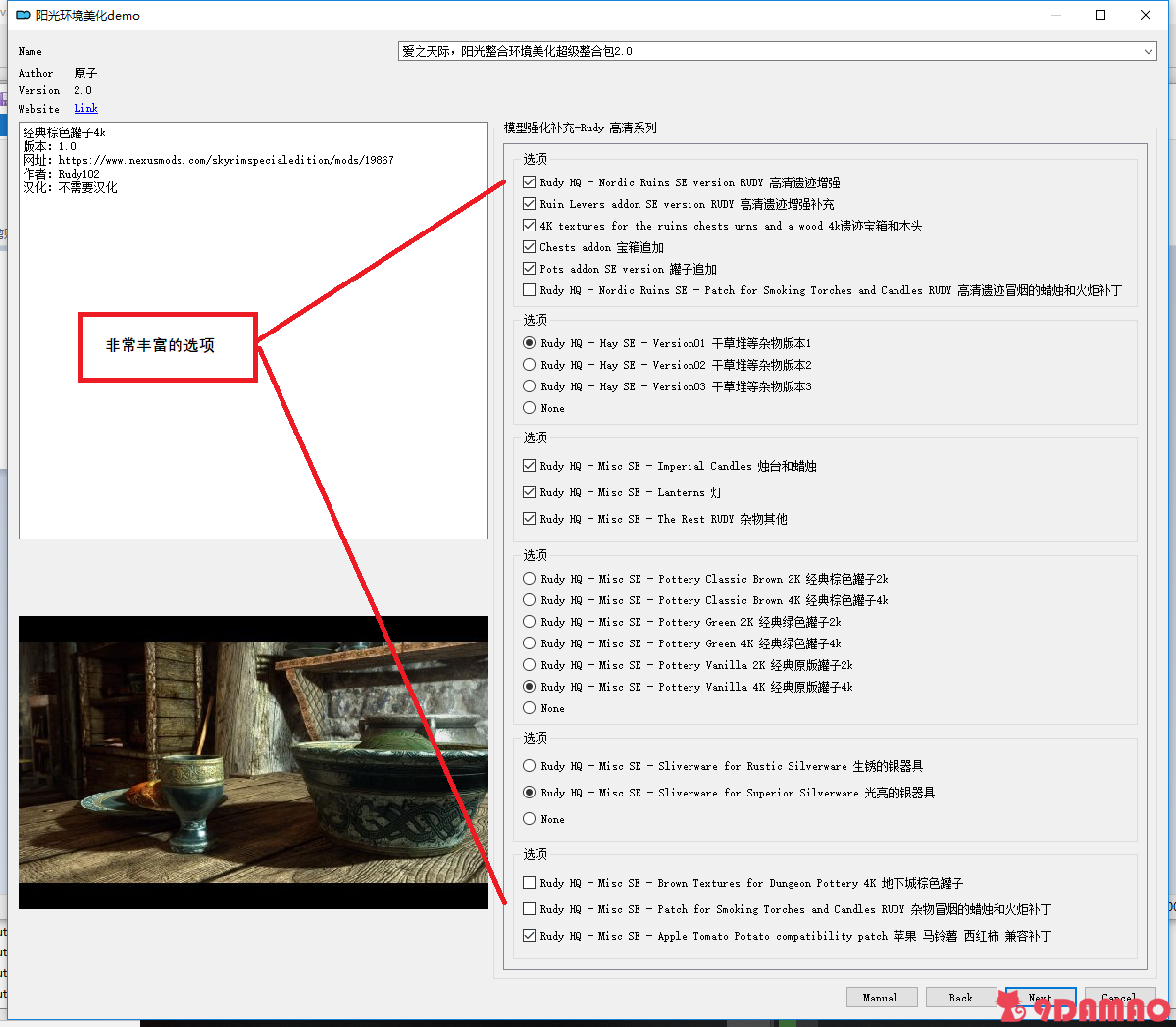Select Sliverware for Rustic Silverware
This screenshot has width=1176, height=1027.
(530, 766)
